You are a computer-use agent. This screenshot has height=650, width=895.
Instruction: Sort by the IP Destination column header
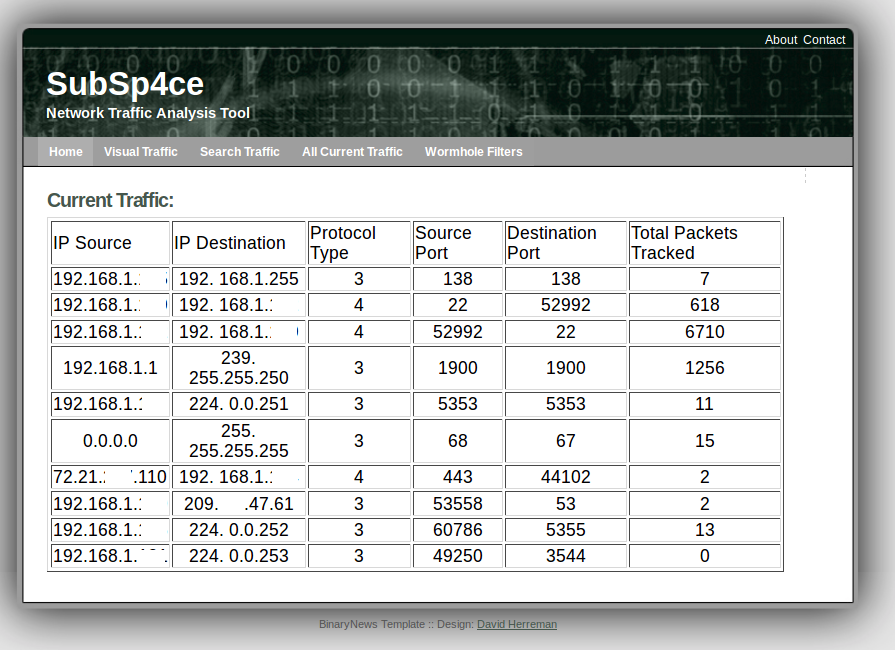(231, 242)
